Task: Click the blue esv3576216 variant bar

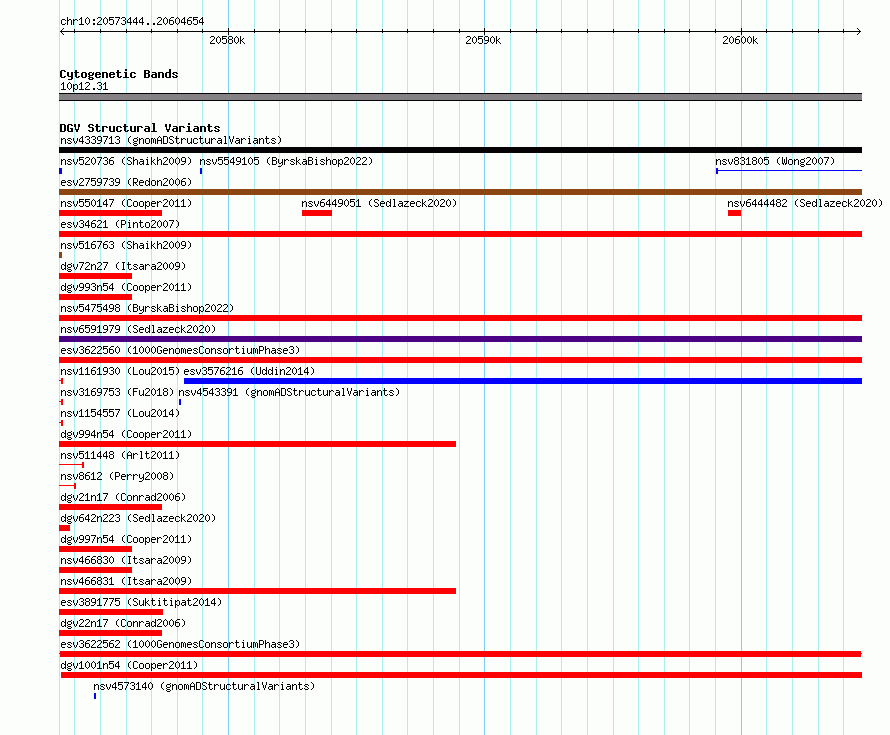Action: tap(523, 381)
